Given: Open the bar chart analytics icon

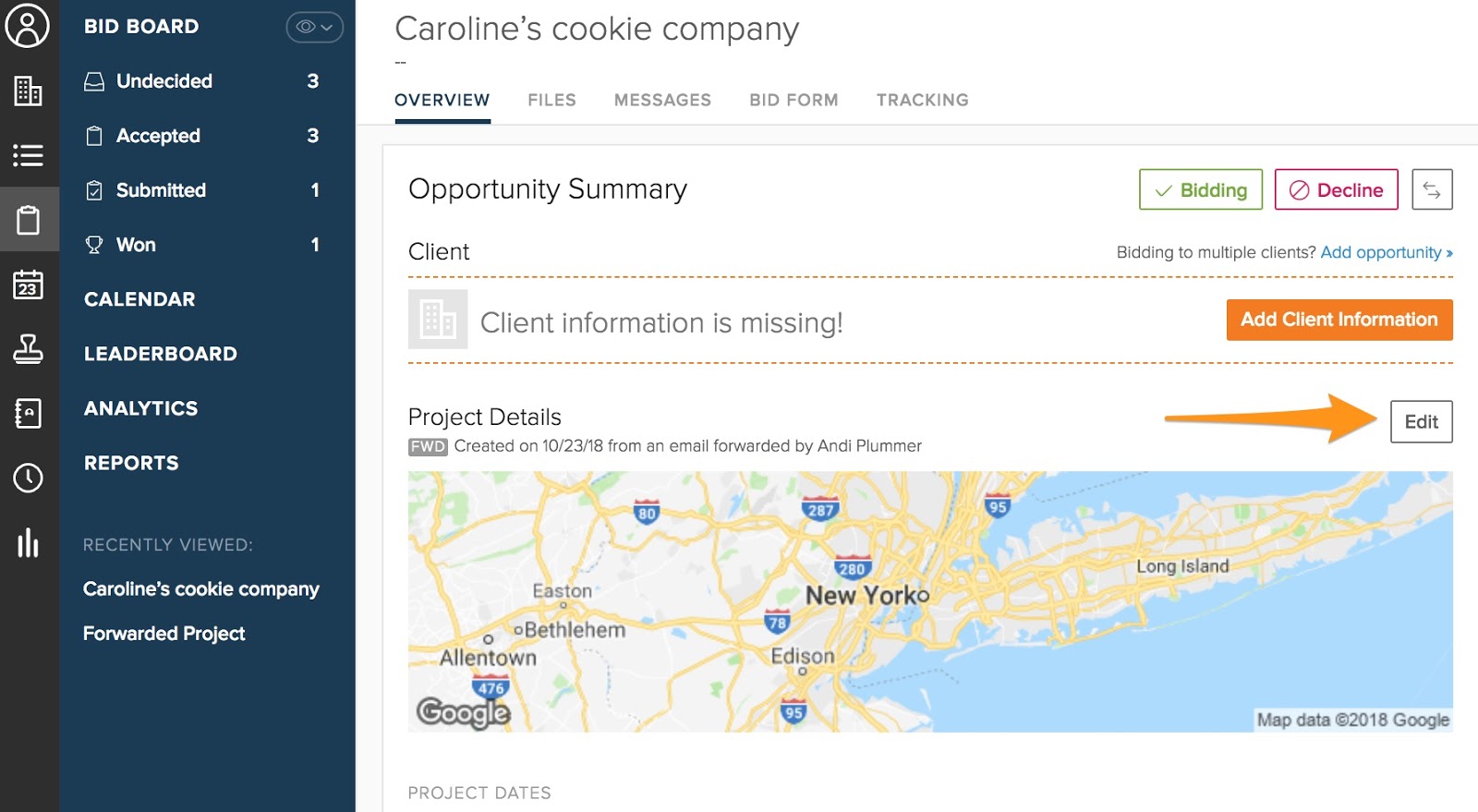Looking at the screenshot, I should pyautogui.click(x=28, y=542).
